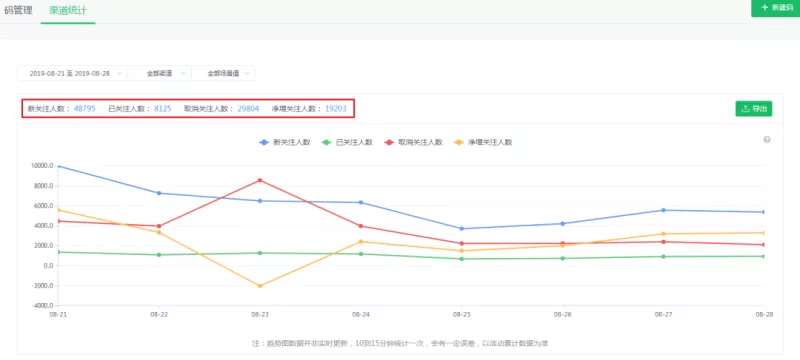Click the green line point on 08-24
The height and width of the screenshot is (360, 800).
(x=361, y=254)
